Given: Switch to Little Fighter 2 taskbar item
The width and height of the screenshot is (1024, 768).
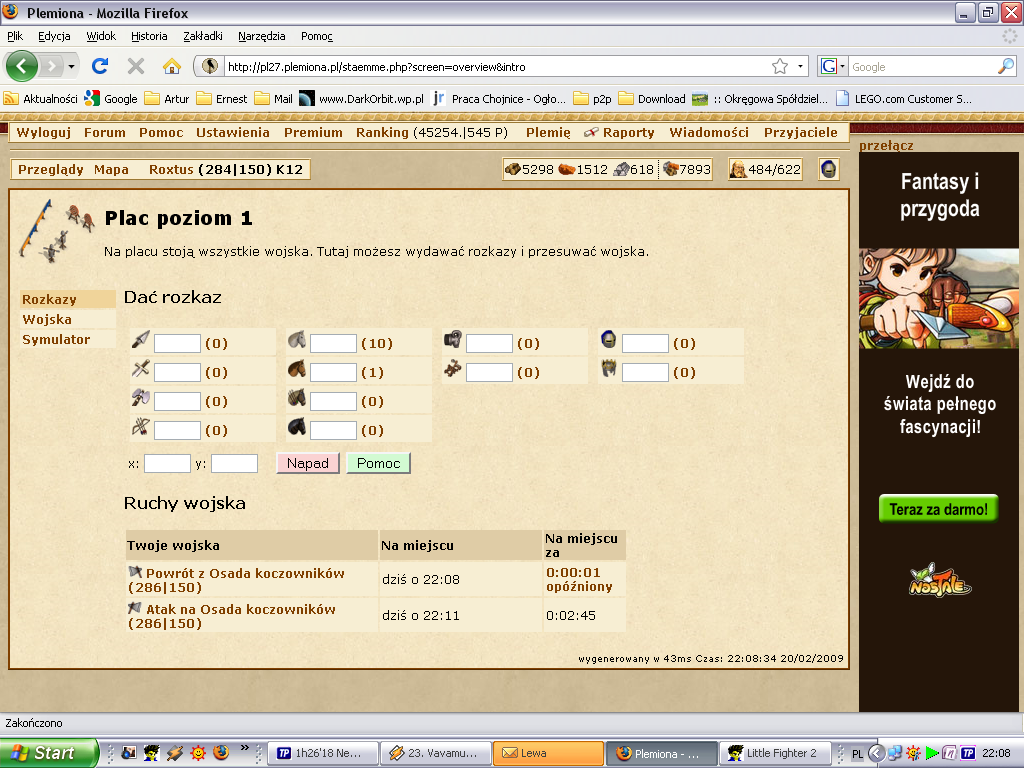Looking at the screenshot, I should (775, 753).
